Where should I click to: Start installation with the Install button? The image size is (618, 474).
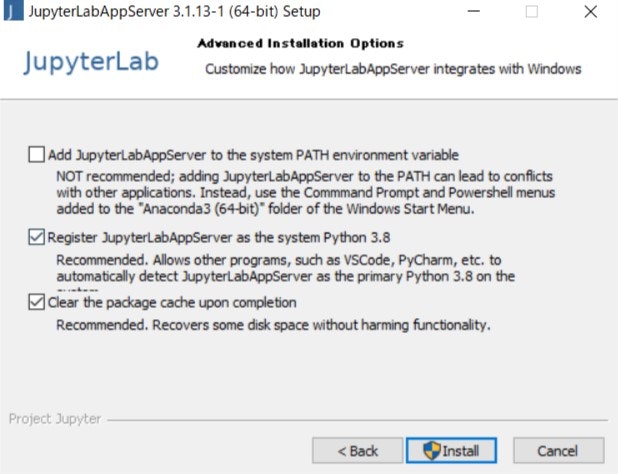pyautogui.click(x=451, y=450)
